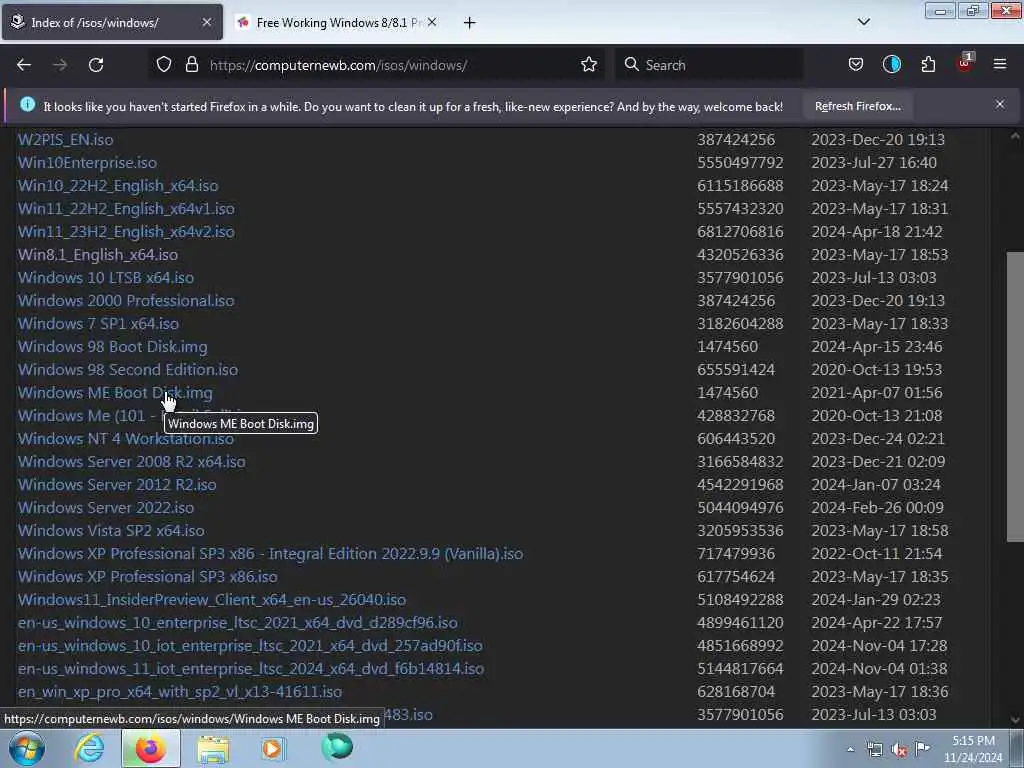Image resolution: width=1024 pixels, height=768 pixels.
Task: Open Windows 98 Boot Disk.img link
Action: pos(112,347)
